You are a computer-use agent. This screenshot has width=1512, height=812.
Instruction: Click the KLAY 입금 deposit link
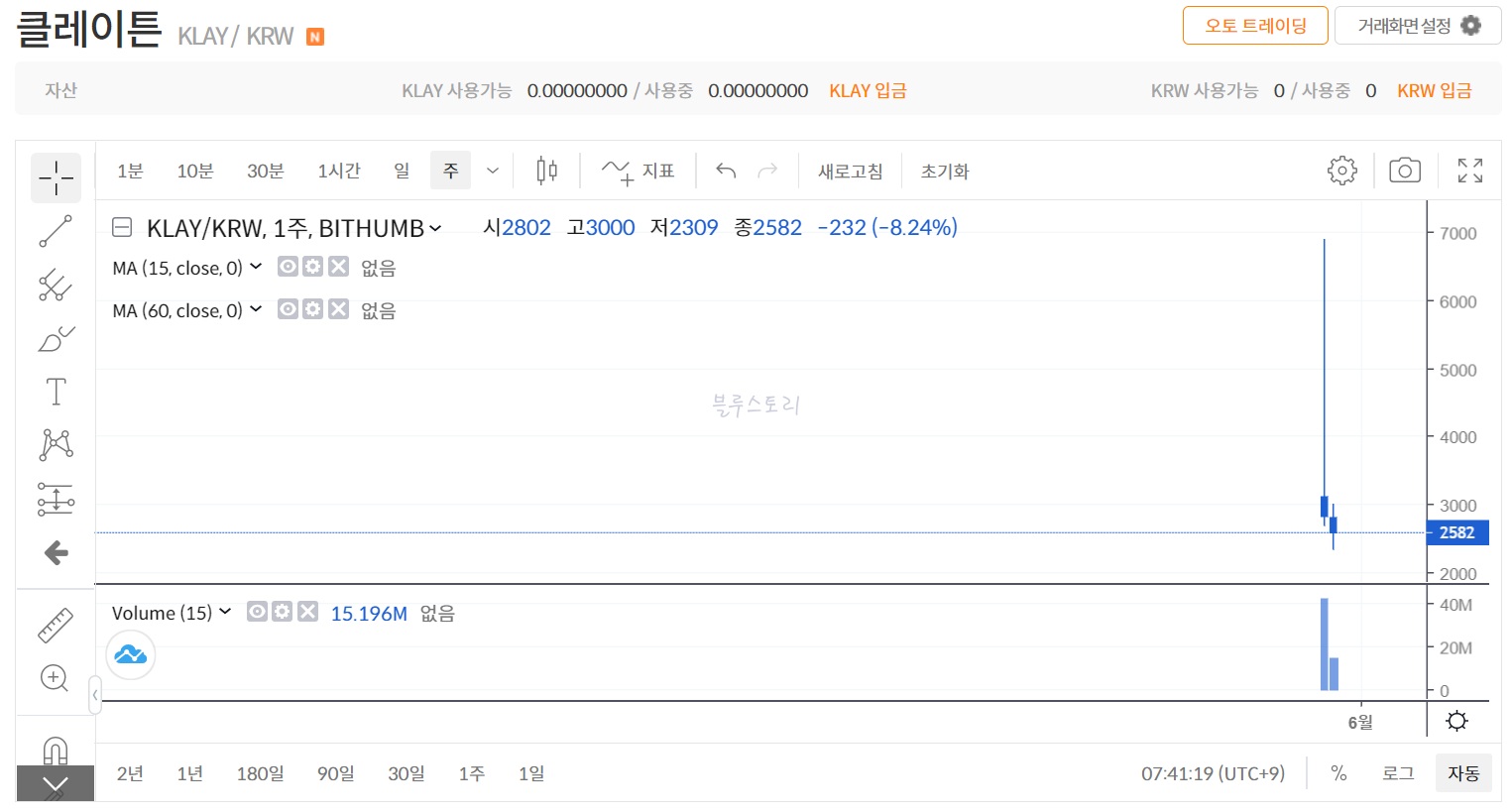[868, 90]
